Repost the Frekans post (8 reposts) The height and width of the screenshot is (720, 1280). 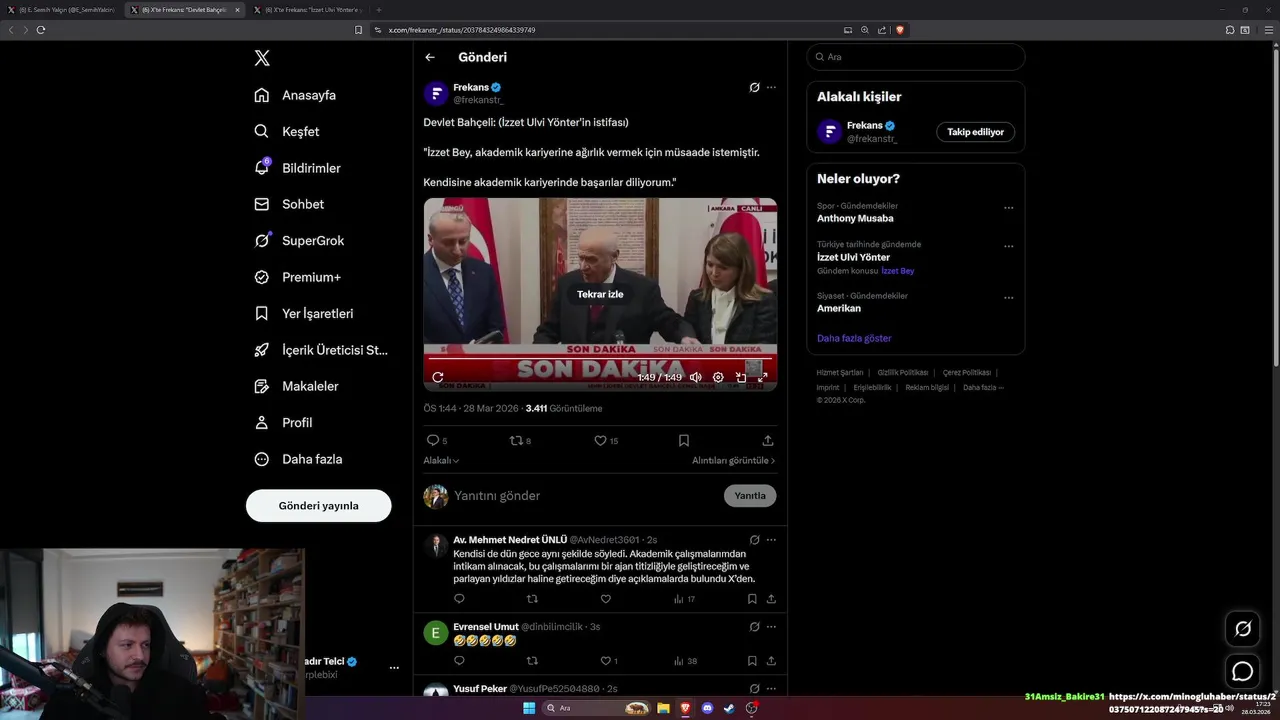(x=520, y=440)
